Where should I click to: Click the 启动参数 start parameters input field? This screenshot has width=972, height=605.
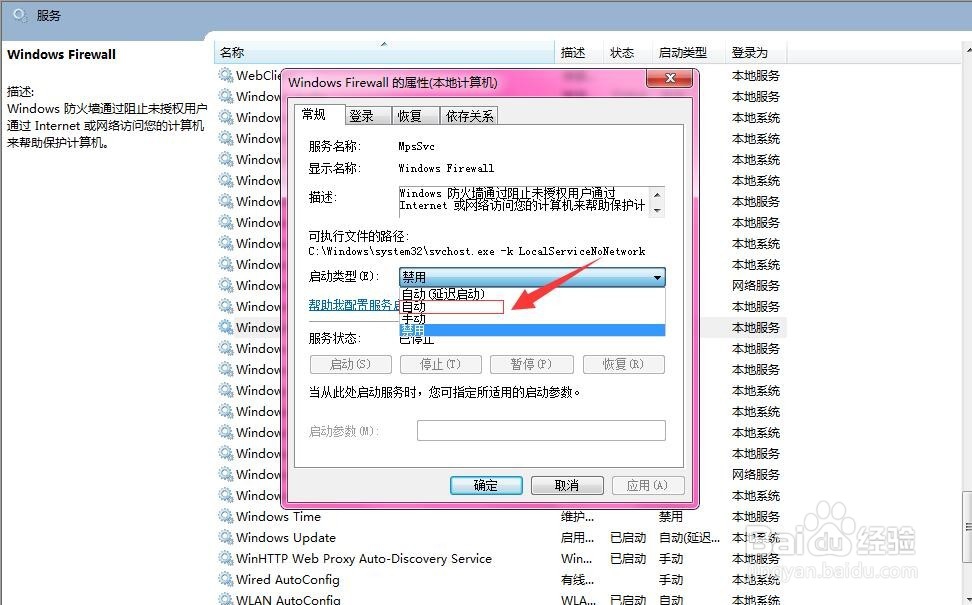click(541, 431)
